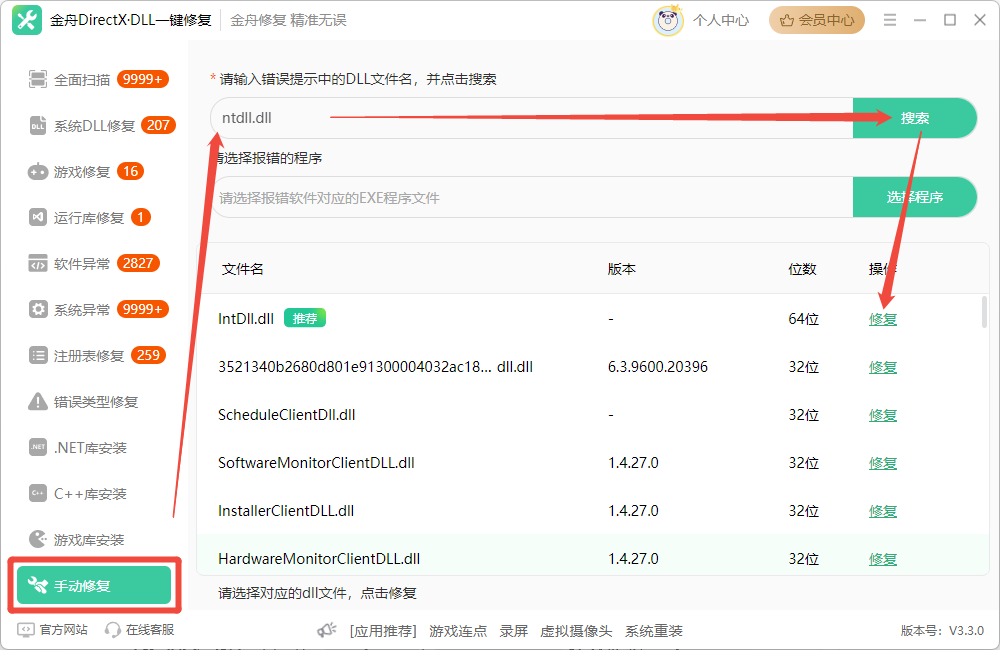The height and width of the screenshot is (650, 1000).
Task: Click 修复 next to IntDll.dll
Action: (883, 319)
